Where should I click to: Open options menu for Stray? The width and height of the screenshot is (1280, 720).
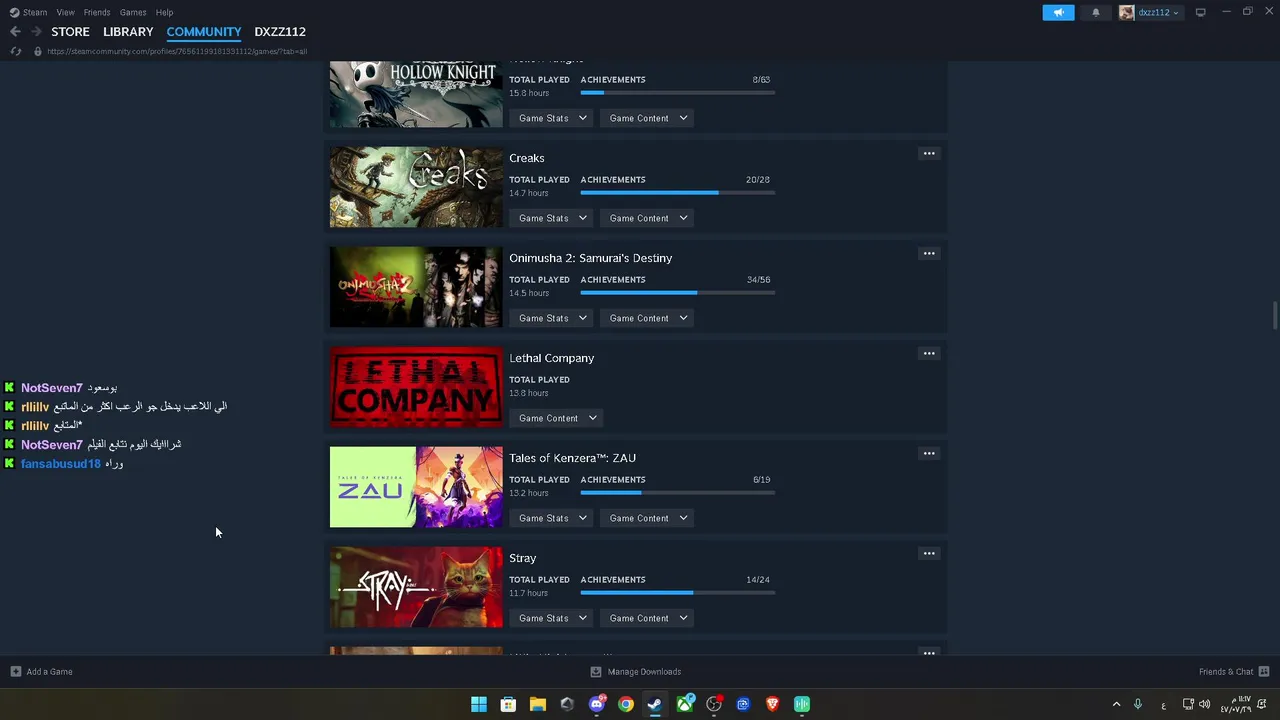tap(929, 554)
